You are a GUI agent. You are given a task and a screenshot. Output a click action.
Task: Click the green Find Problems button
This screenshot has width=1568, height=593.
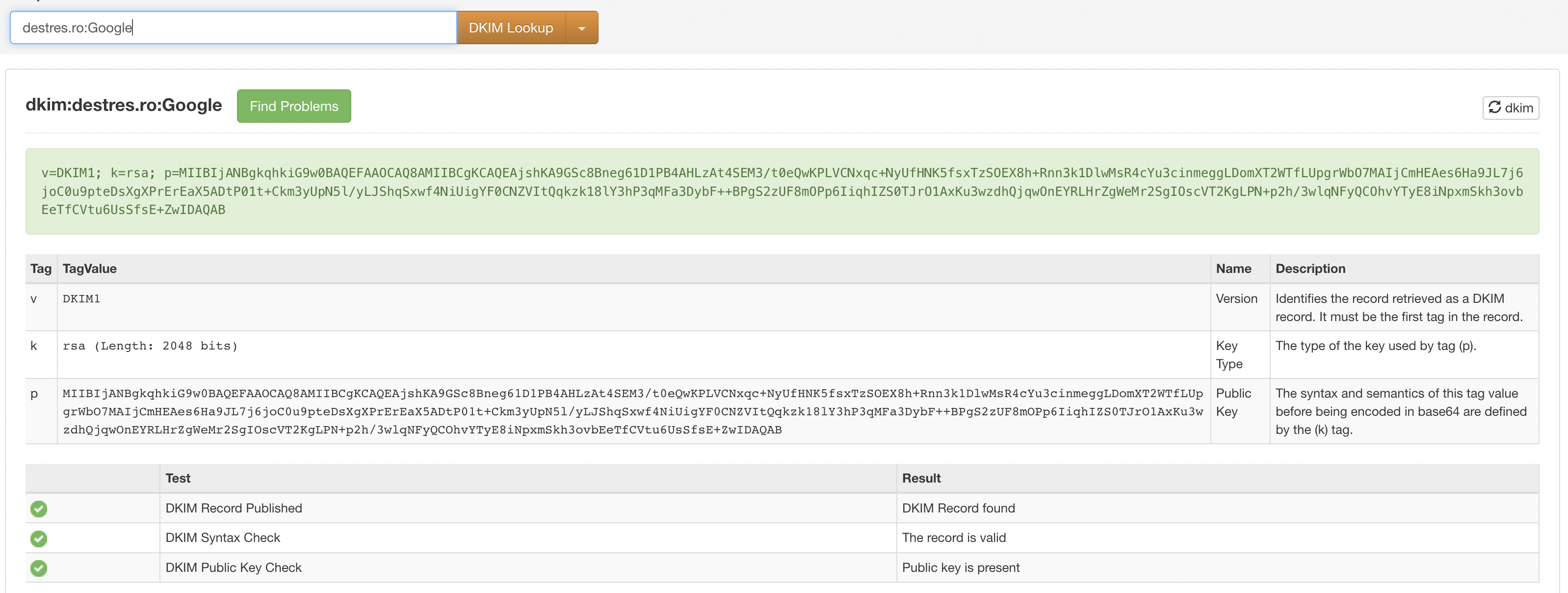tap(294, 106)
